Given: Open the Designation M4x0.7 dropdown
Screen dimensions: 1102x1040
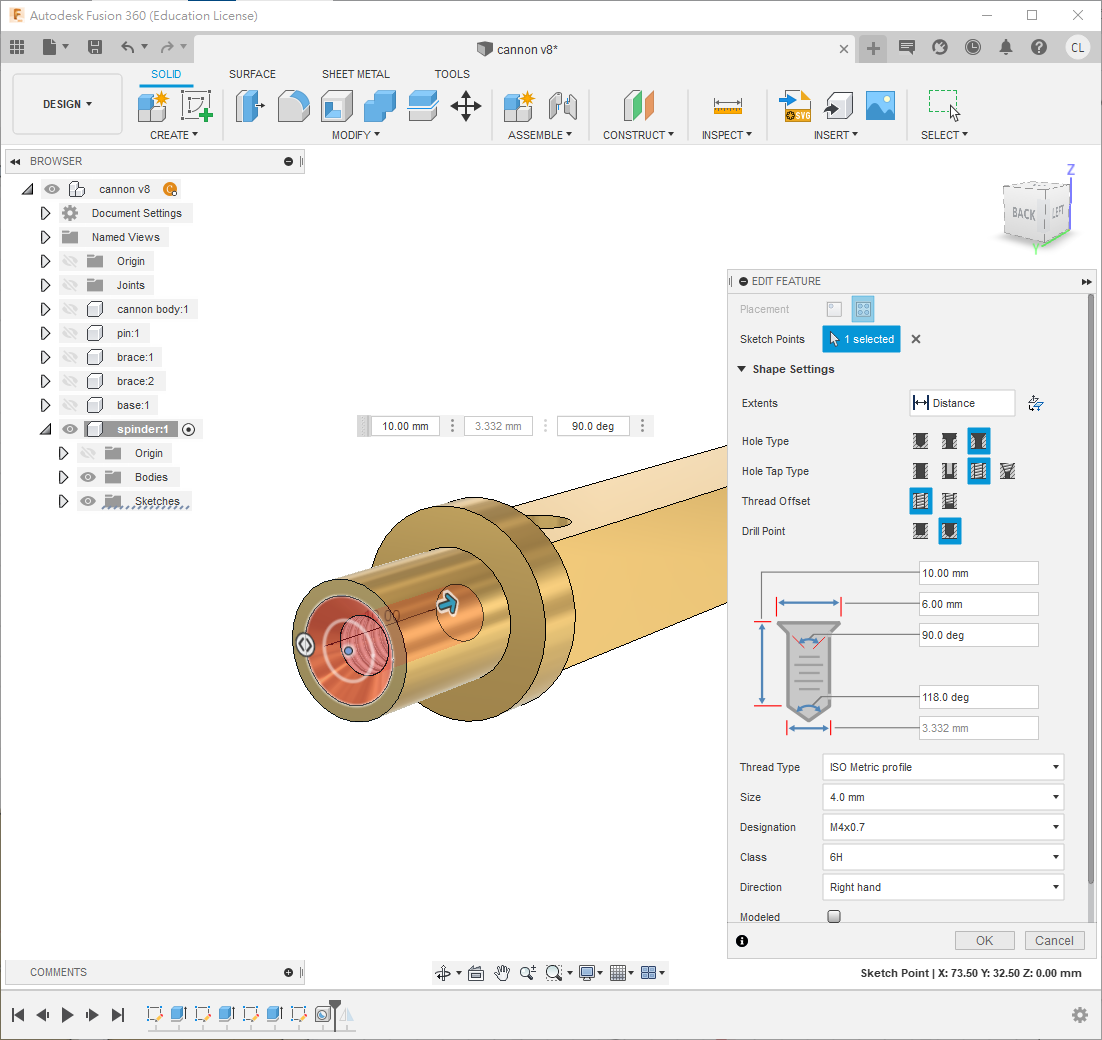Looking at the screenshot, I should tap(942, 827).
